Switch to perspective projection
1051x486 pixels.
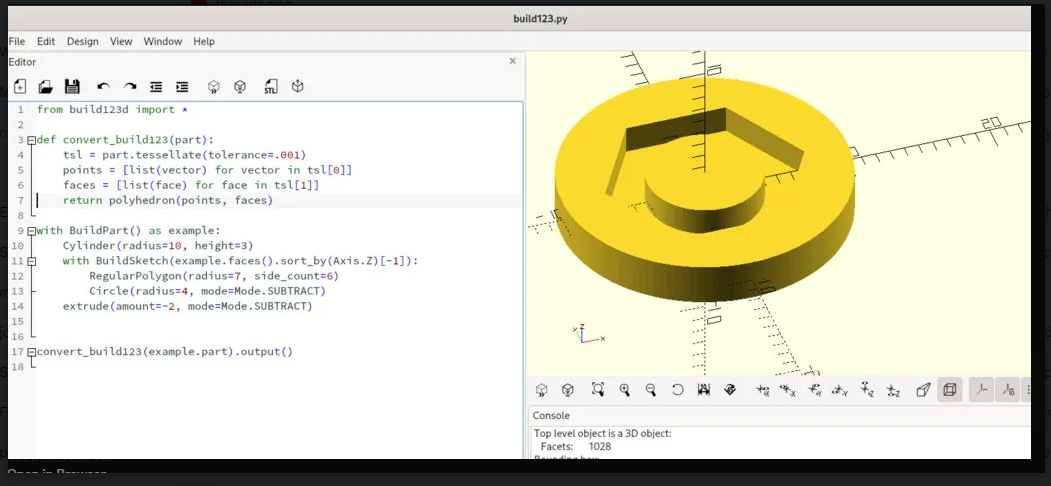pos(923,390)
